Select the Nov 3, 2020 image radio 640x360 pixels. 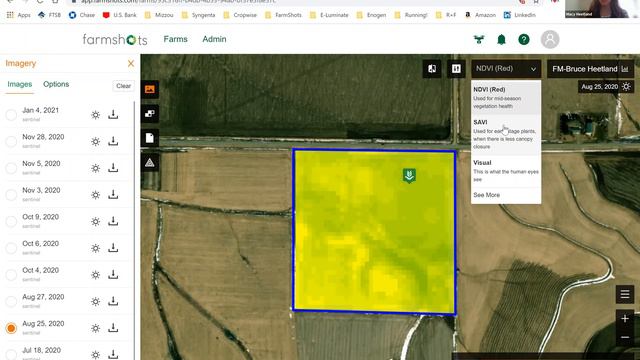click(x=11, y=195)
